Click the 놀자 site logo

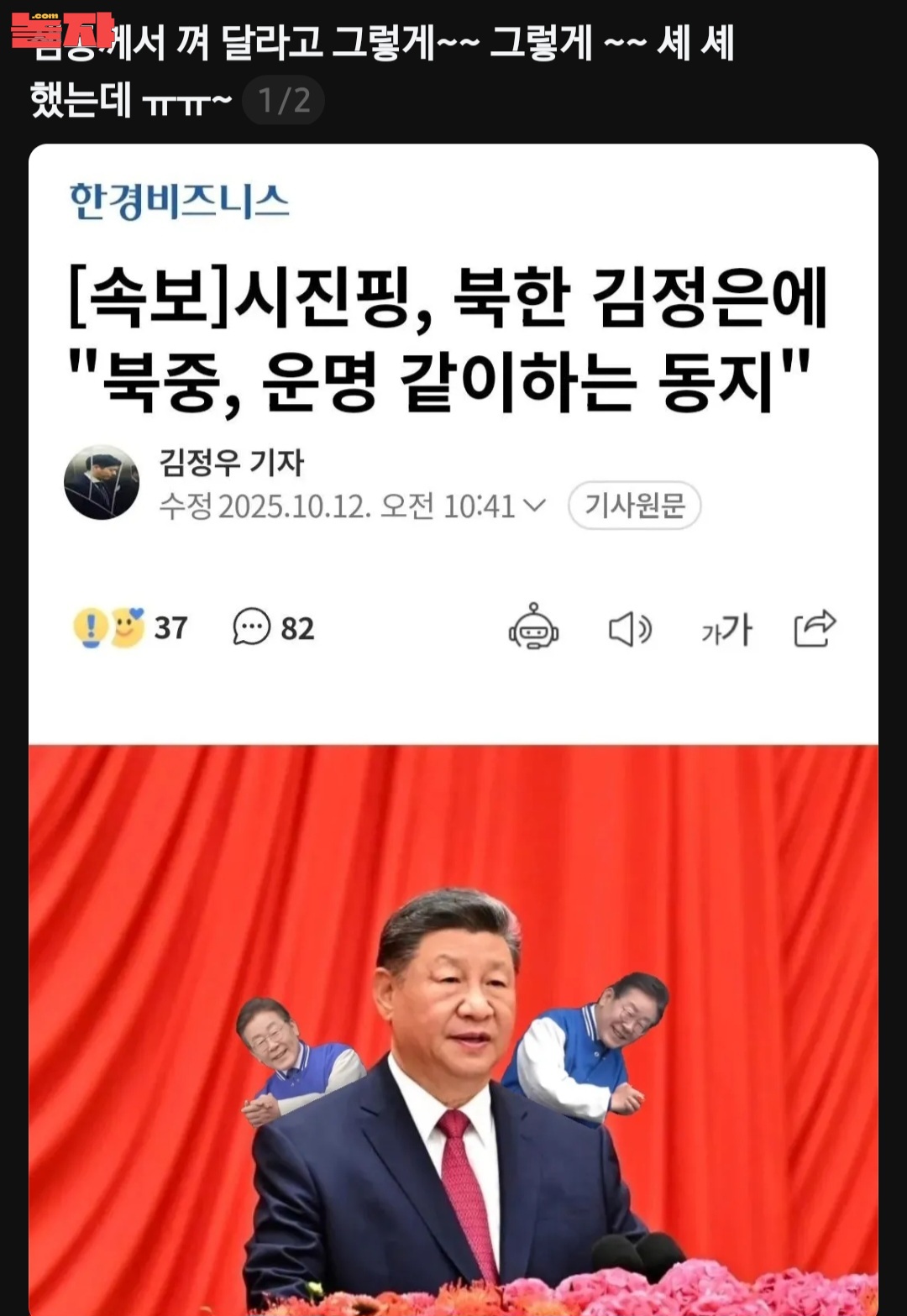[60, 29]
